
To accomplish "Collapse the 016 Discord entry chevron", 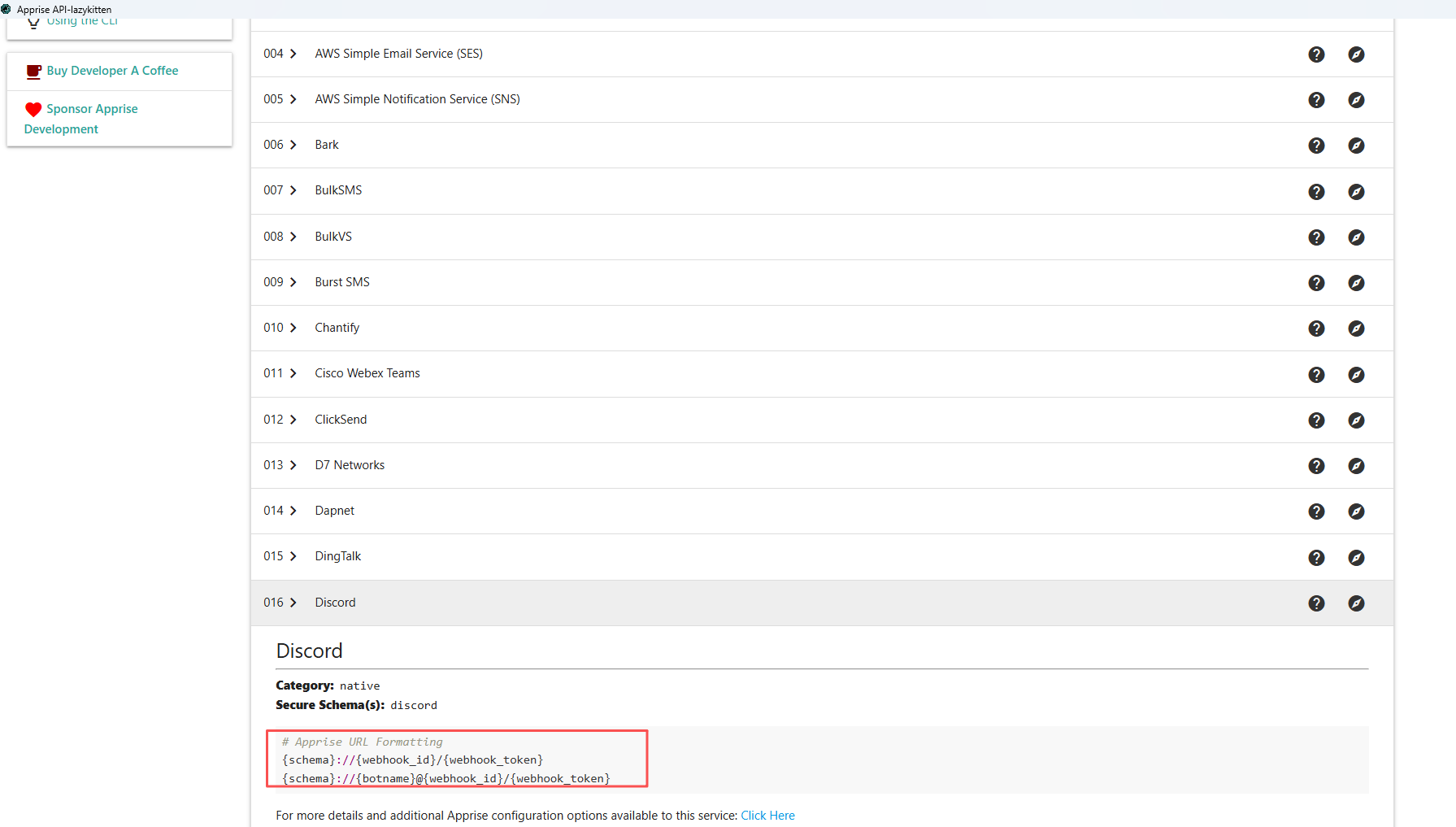I will [293, 603].
